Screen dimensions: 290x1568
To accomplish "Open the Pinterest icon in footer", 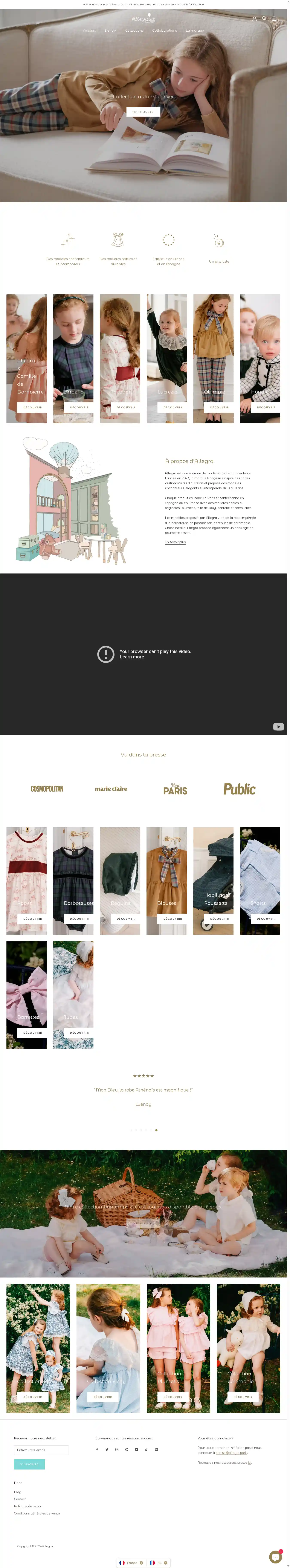I will tap(127, 1449).
